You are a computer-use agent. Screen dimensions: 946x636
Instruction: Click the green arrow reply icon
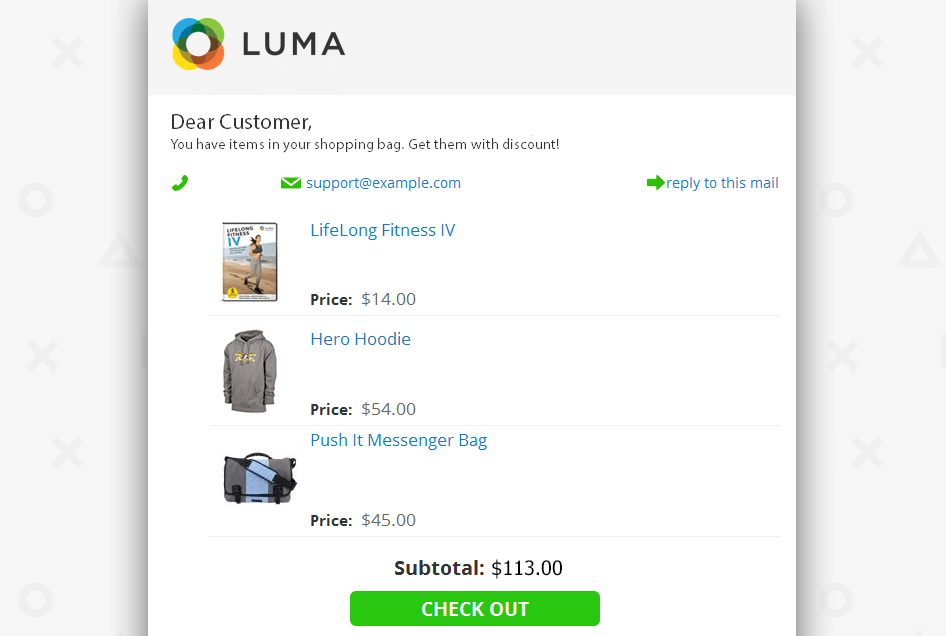[x=656, y=183]
